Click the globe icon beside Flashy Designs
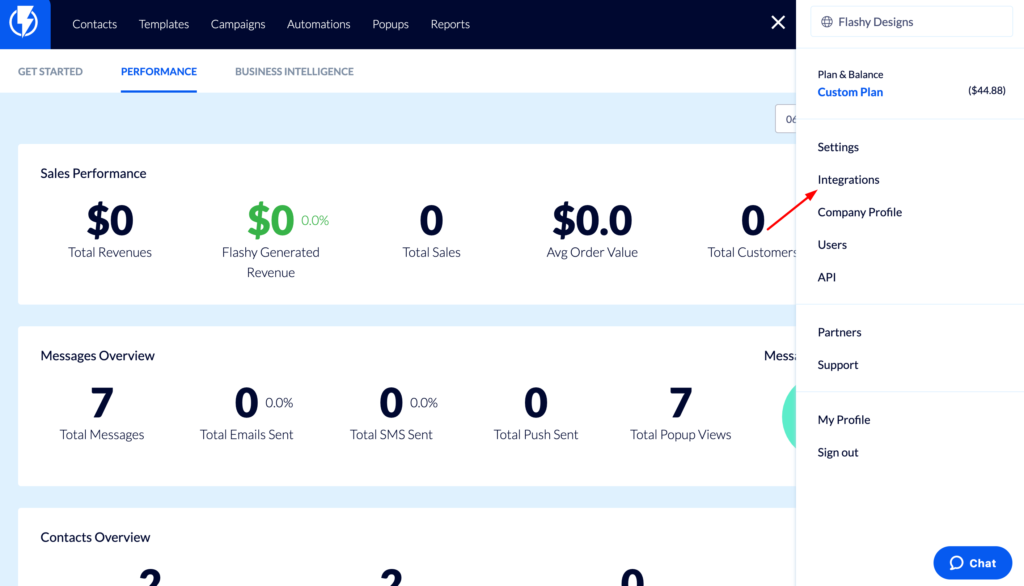The height and width of the screenshot is (586, 1024). point(827,22)
